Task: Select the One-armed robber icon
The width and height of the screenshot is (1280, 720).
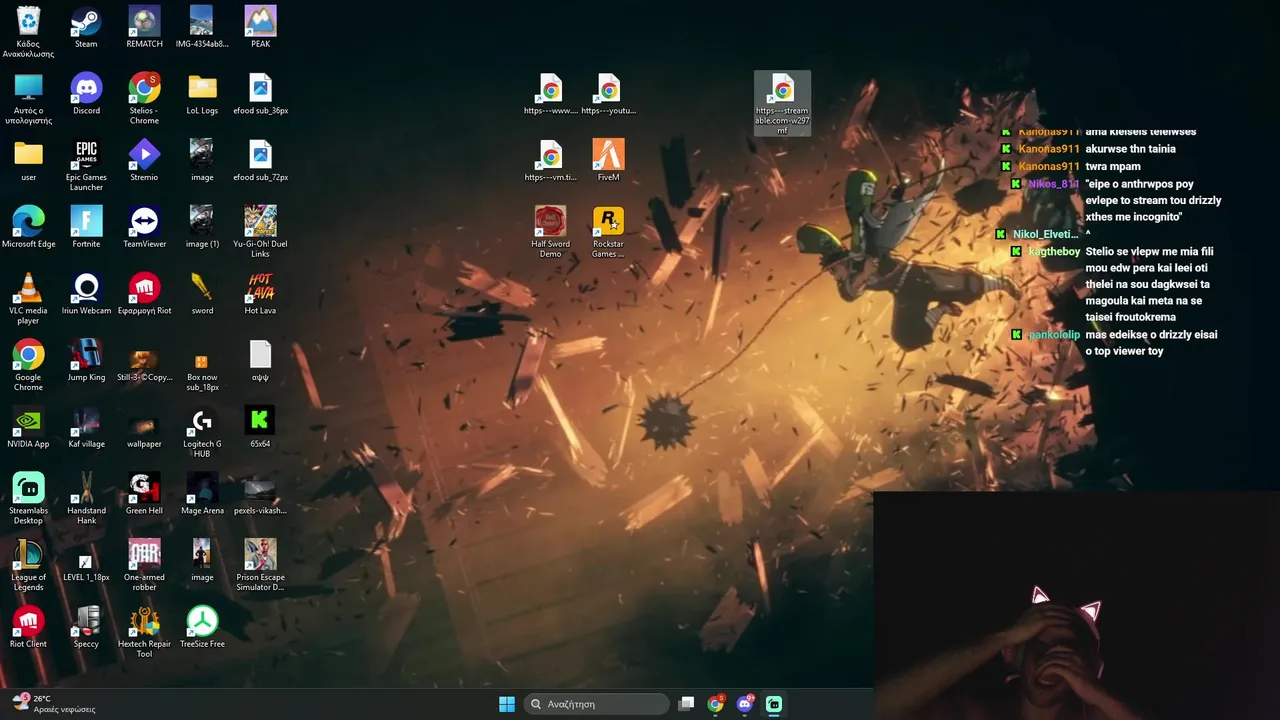Action: (144, 565)
